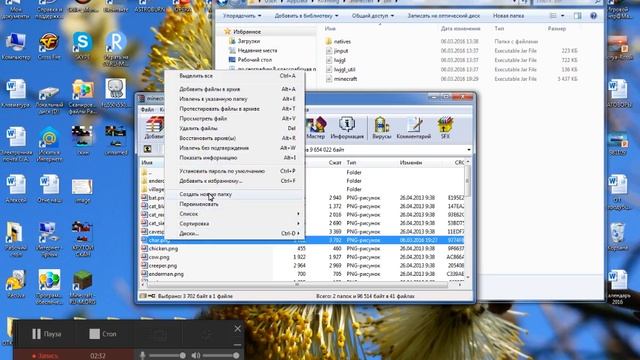The image size is (640, 360).
Task: Open the Добавить в библиотеку dropdown
Action: coord(306,16)
